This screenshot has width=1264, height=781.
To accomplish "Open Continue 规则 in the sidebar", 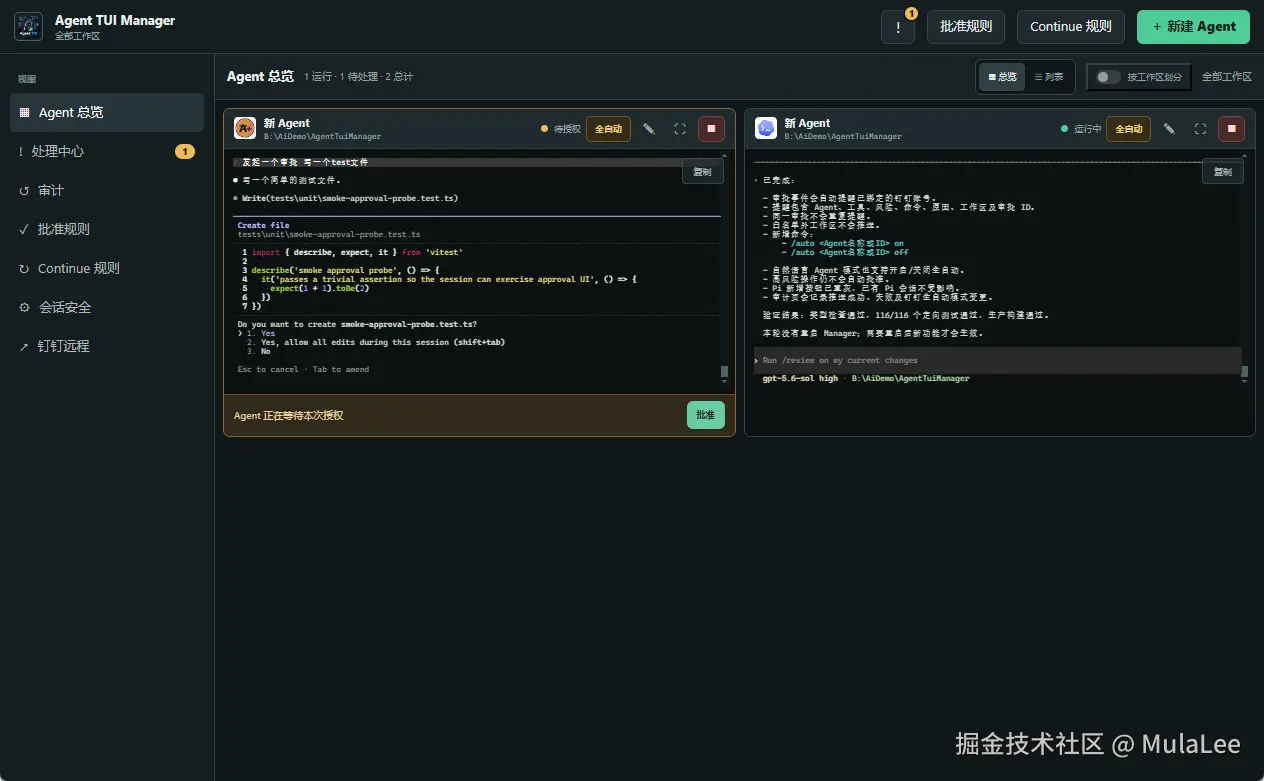I will [107, 268].
